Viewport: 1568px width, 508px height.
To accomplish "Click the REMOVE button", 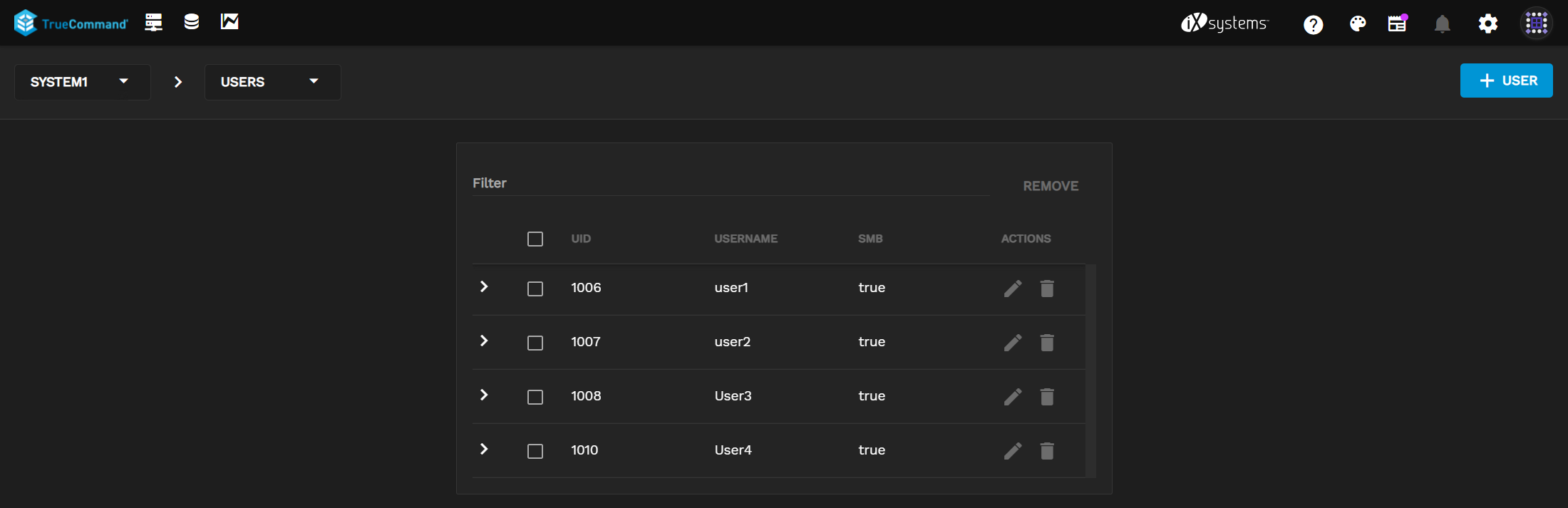I will point(1051,186).
